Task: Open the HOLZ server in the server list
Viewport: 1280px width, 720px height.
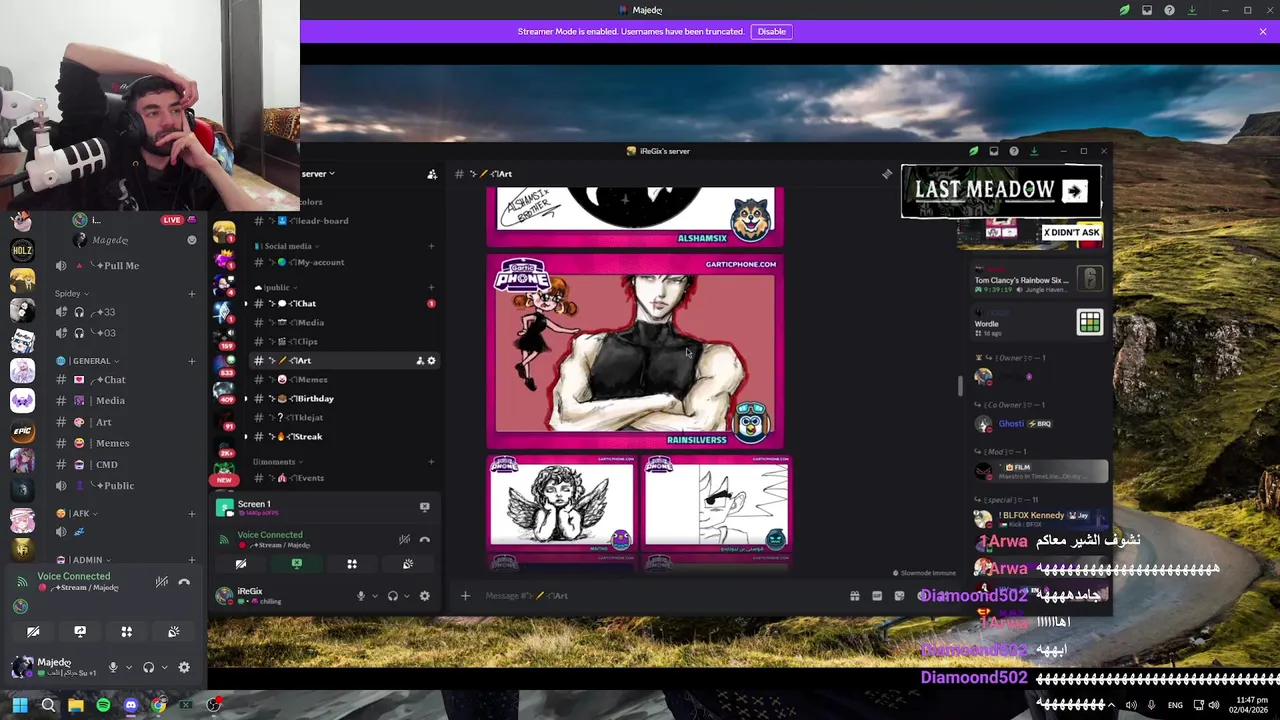Action: [x=22, y=250]
